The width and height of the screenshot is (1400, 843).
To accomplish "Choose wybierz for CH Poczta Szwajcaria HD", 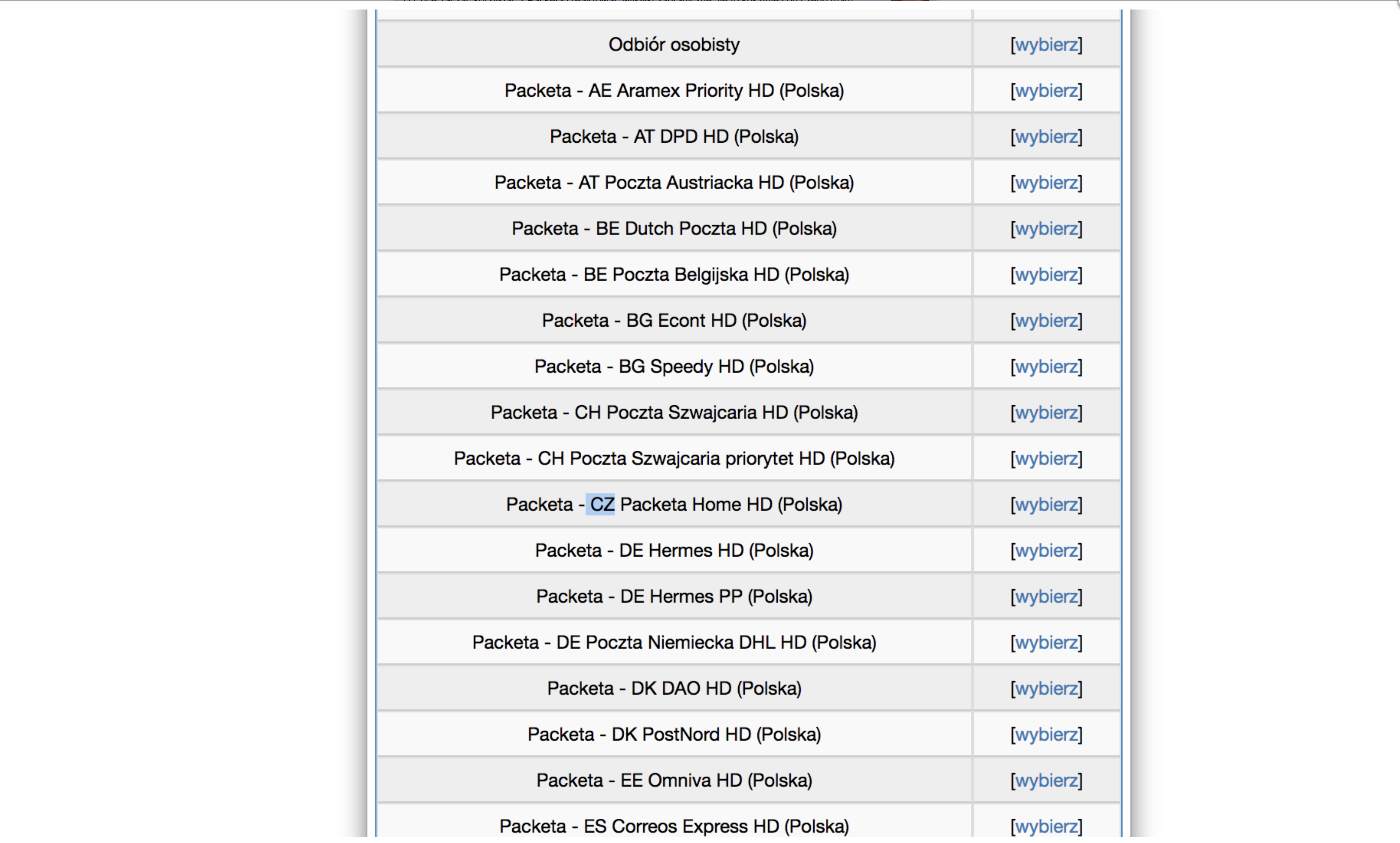I will point(1046,413).
